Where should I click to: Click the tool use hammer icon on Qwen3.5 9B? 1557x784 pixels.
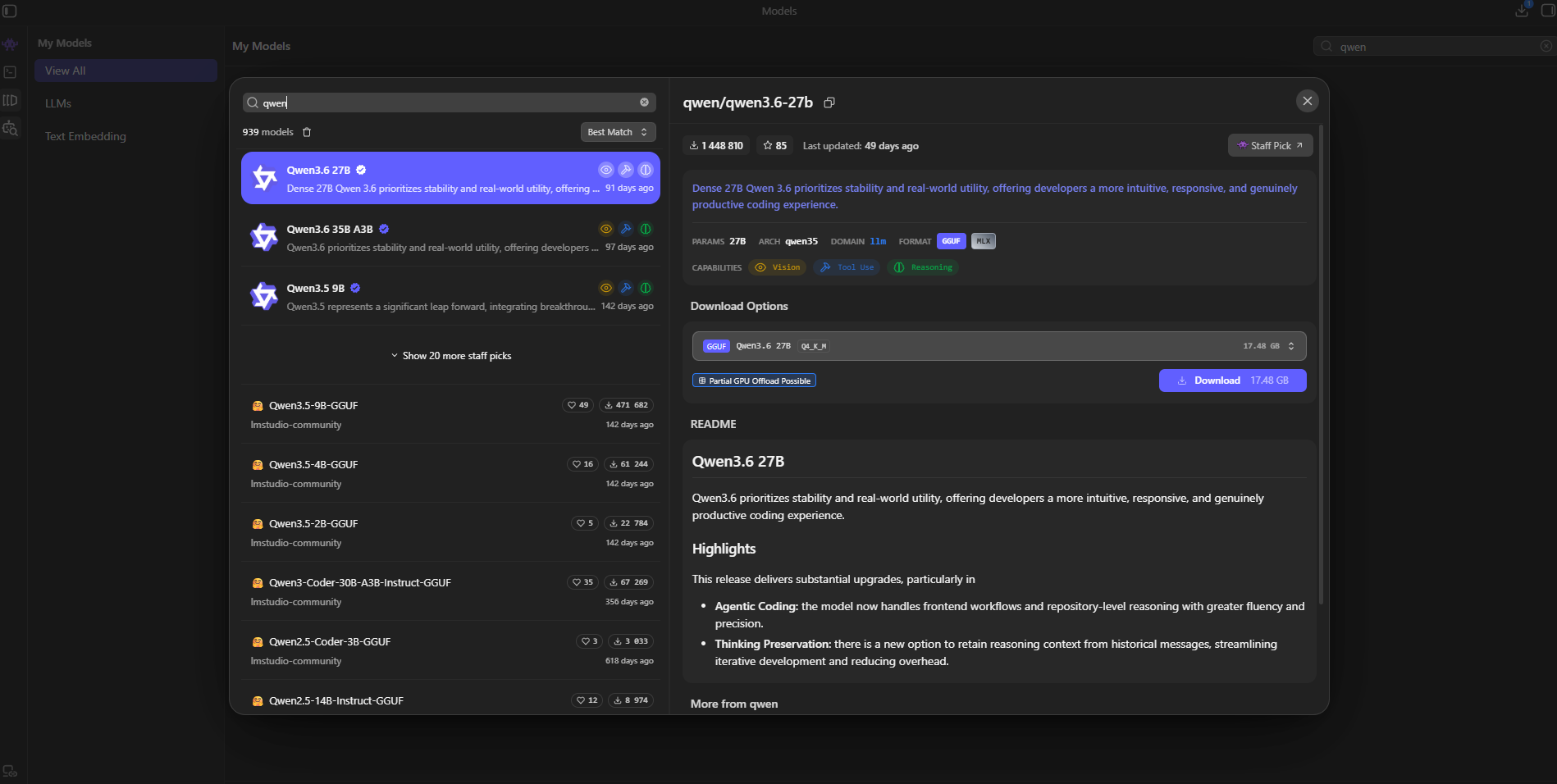[626, 288]
